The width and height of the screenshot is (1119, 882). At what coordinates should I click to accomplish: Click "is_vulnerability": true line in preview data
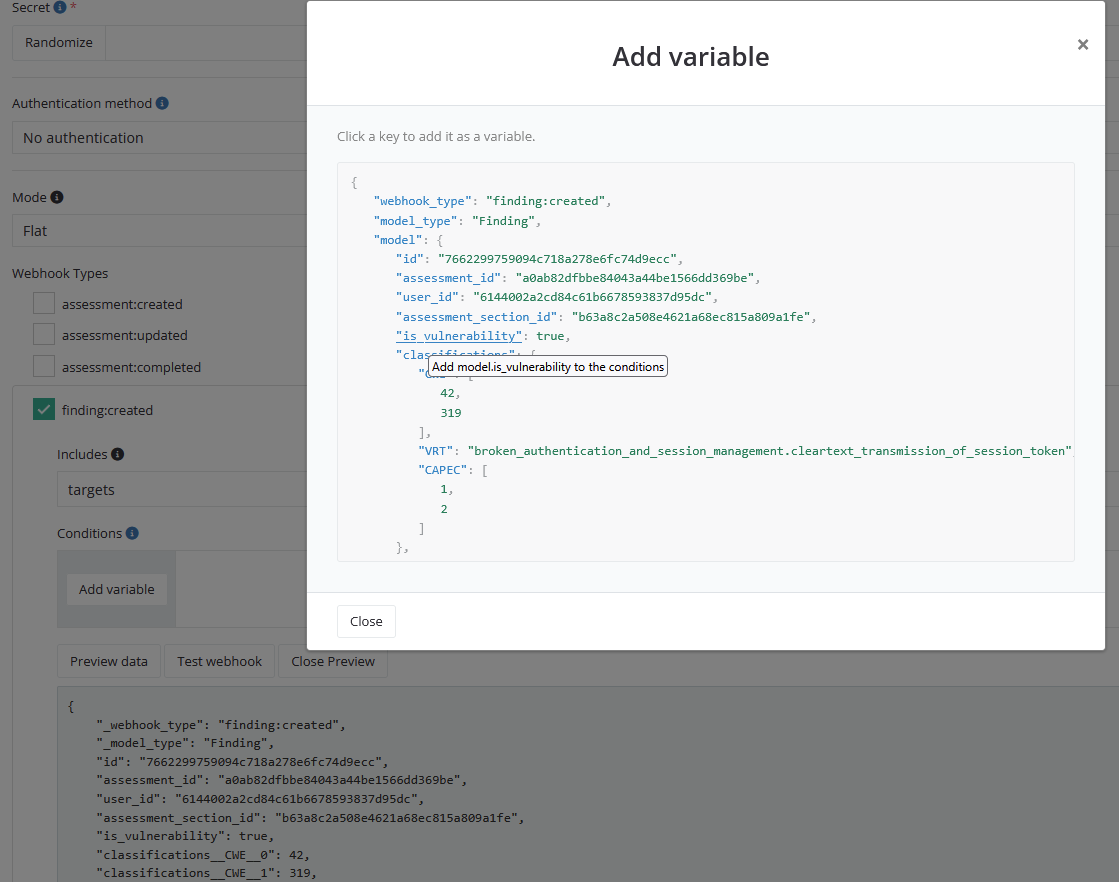[186, 836]
